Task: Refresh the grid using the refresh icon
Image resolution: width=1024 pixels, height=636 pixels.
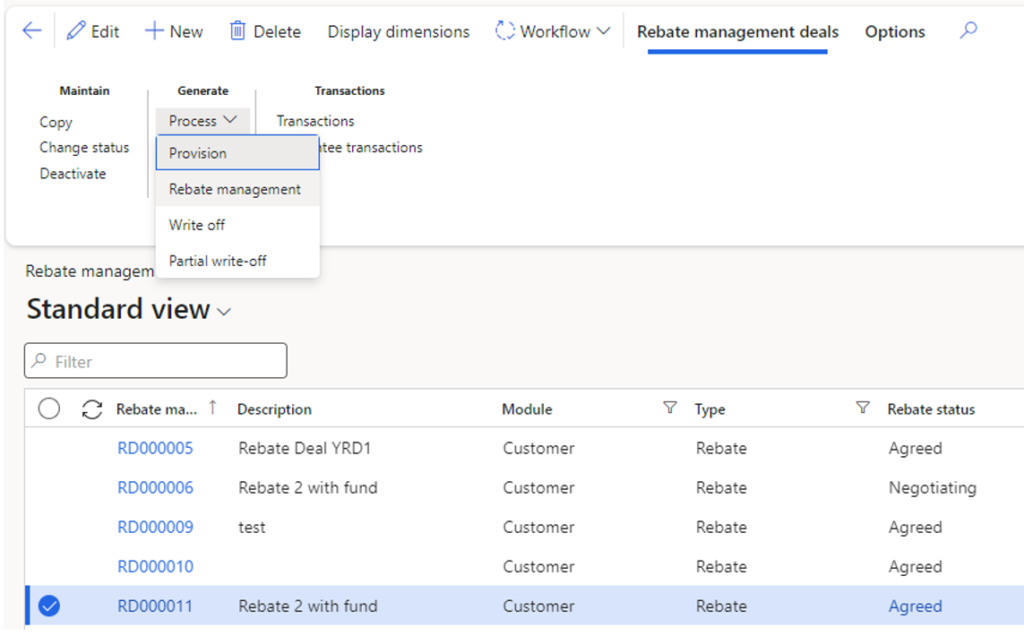Action: pos(90,409)
